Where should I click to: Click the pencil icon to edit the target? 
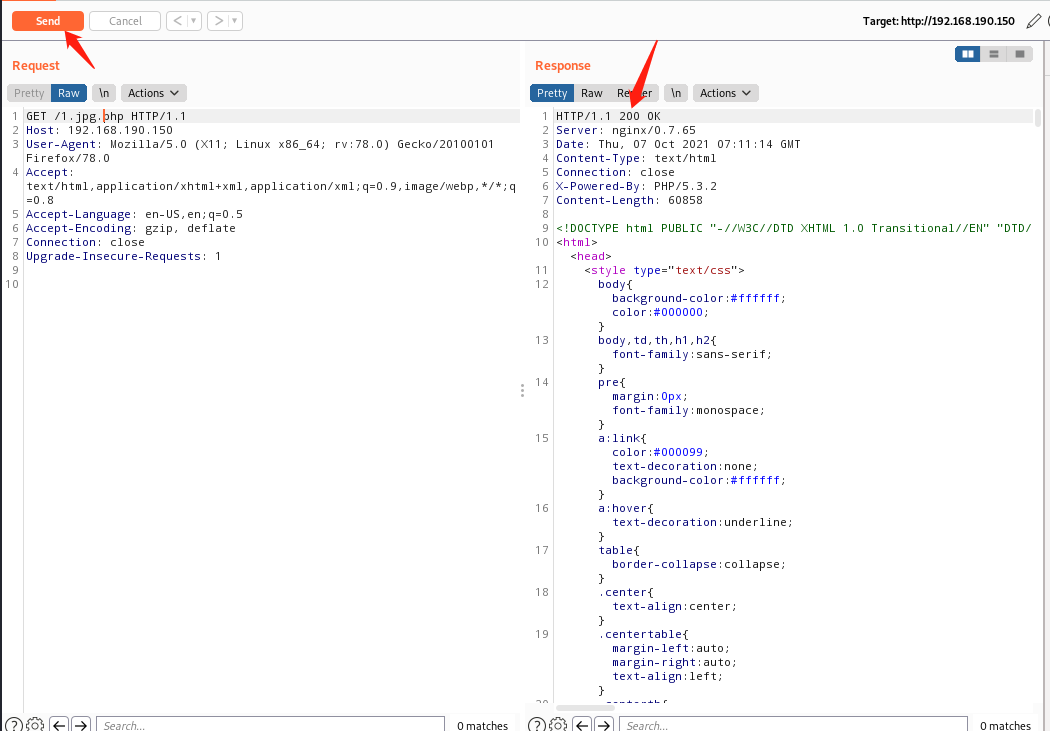pyautogui.click(x=1034, y=20)
